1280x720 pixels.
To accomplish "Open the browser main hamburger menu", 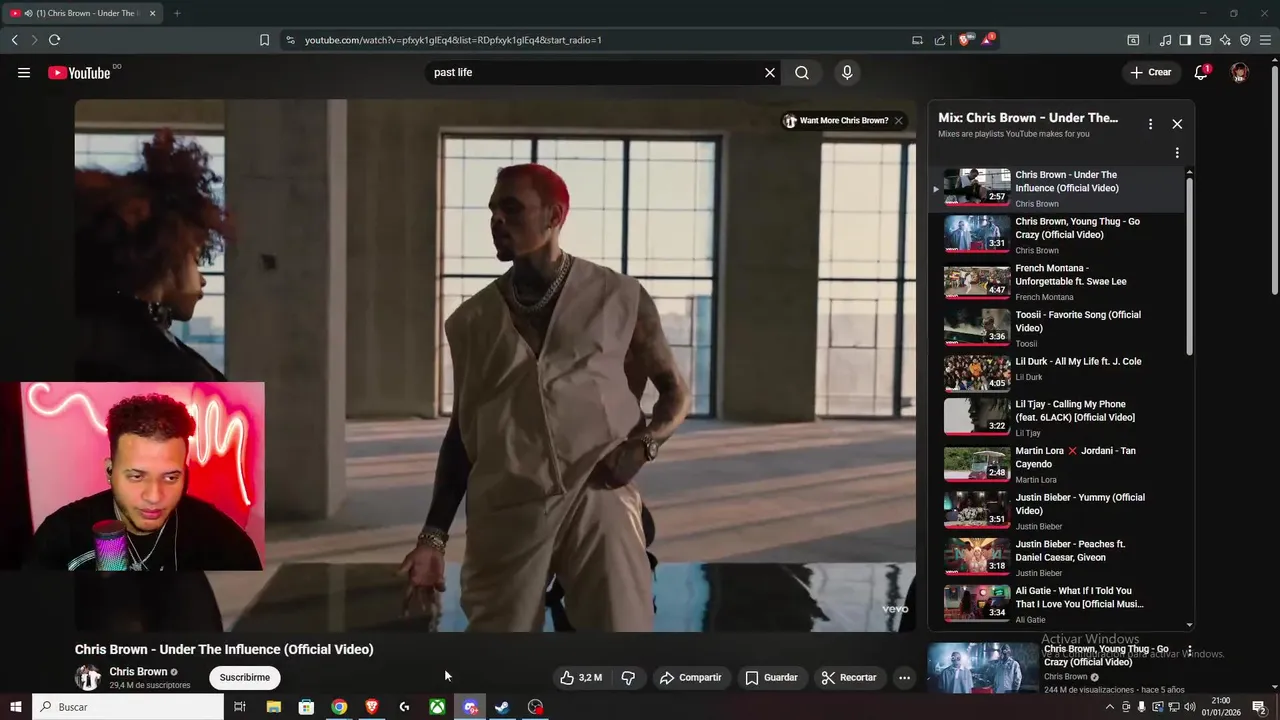I will pos(1265,40).
